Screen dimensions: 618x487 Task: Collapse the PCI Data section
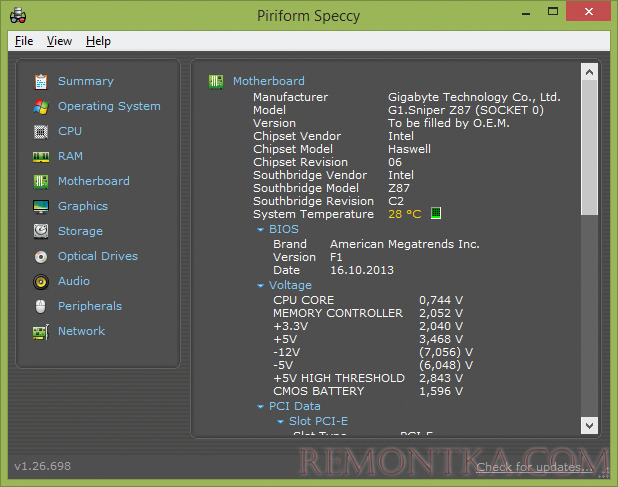coord(260,407)
